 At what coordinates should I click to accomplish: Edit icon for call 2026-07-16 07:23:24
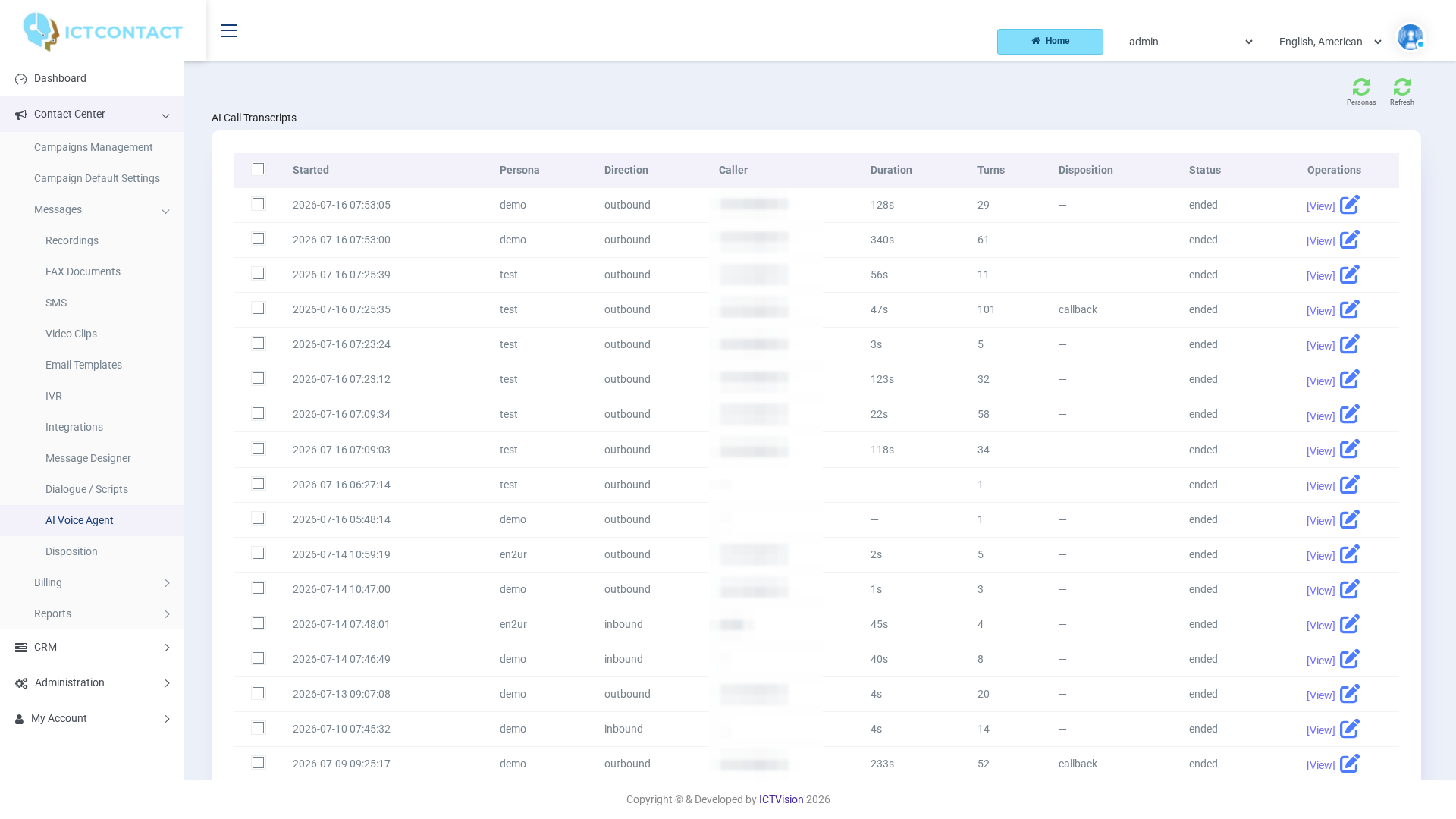pyautogui.click(x=1350, y=344)
